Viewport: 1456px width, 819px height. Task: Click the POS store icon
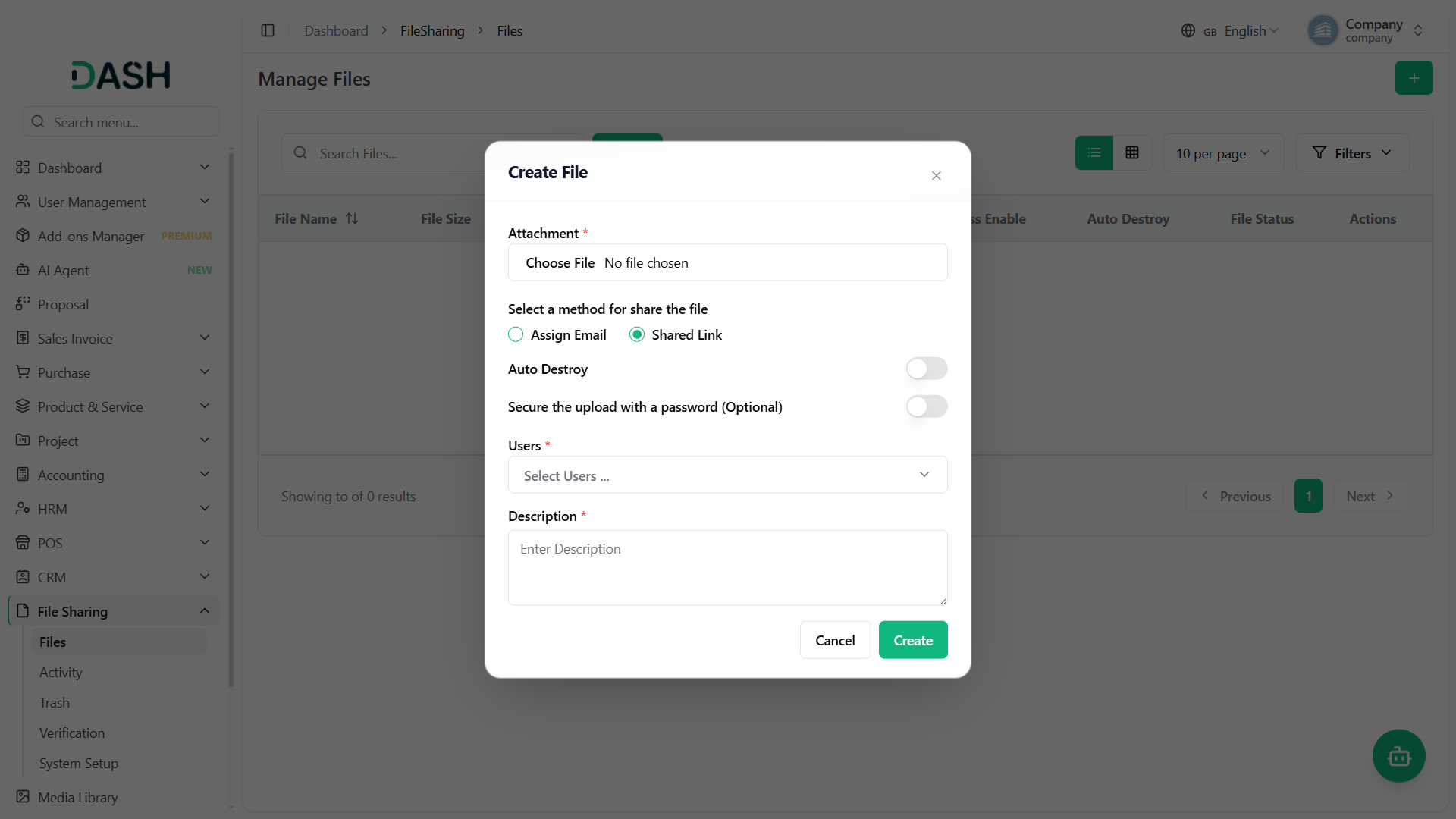[x=23, y=543]
